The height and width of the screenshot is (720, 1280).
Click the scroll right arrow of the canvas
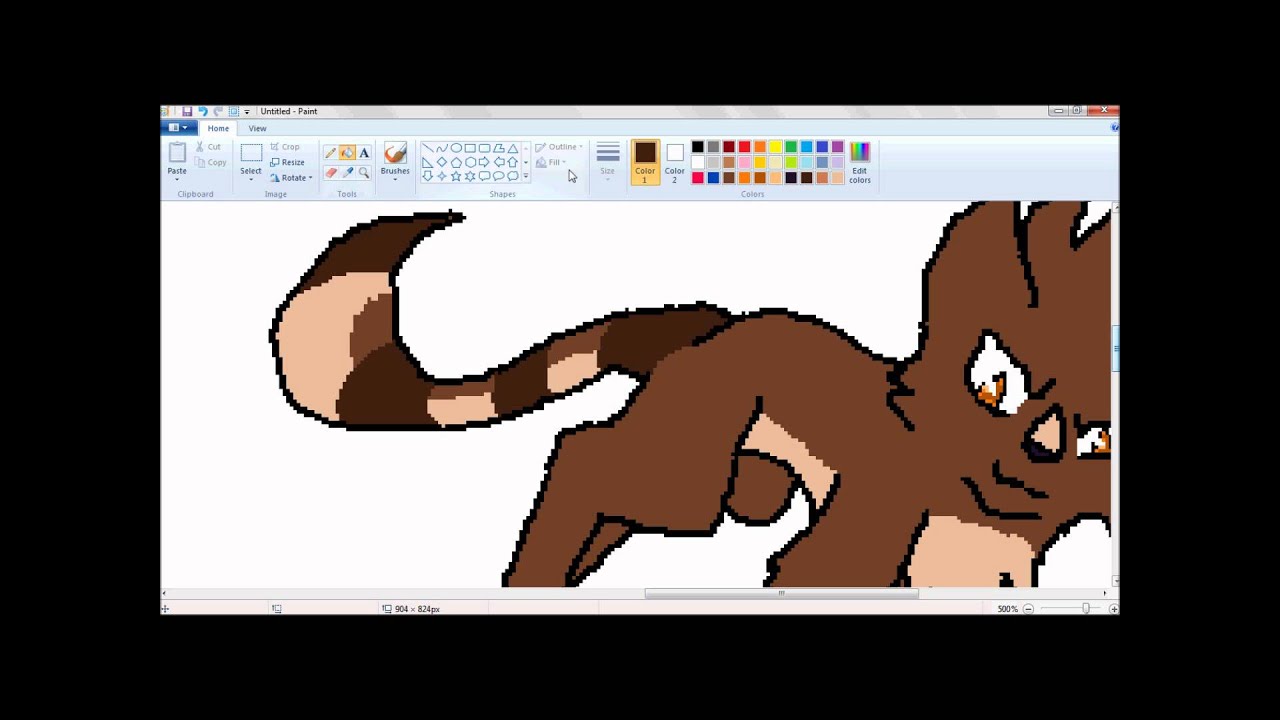pos(1105,593)
